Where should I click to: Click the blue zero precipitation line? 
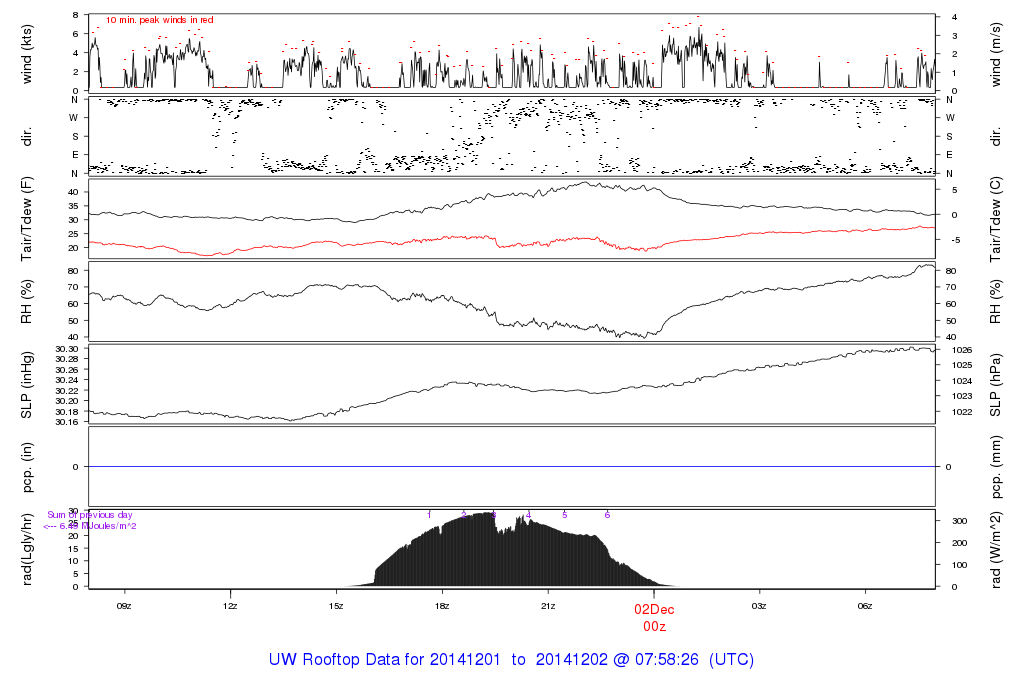512,467
